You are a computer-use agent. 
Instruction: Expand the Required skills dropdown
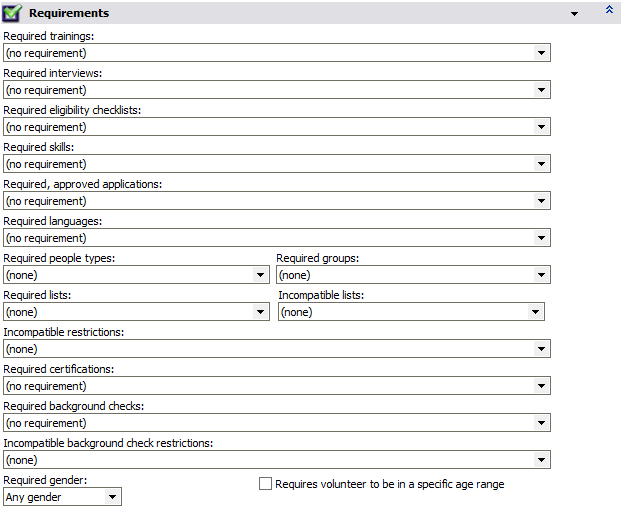[x=541, y=164]
